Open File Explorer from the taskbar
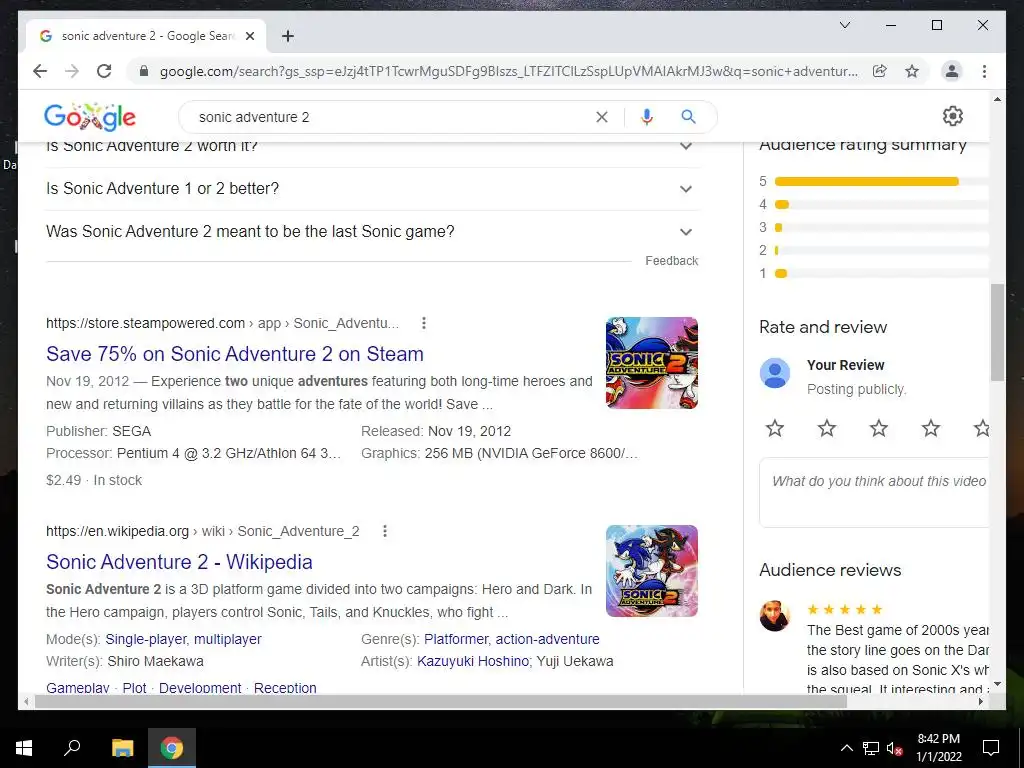1024x768 pixels. pyautogui.click(x=122, y=748)
